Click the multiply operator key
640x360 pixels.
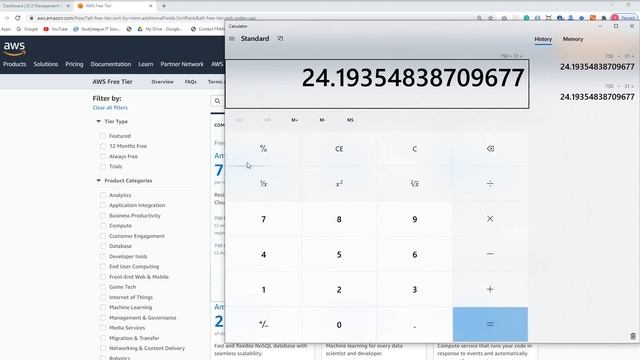[x=490, y=219]
